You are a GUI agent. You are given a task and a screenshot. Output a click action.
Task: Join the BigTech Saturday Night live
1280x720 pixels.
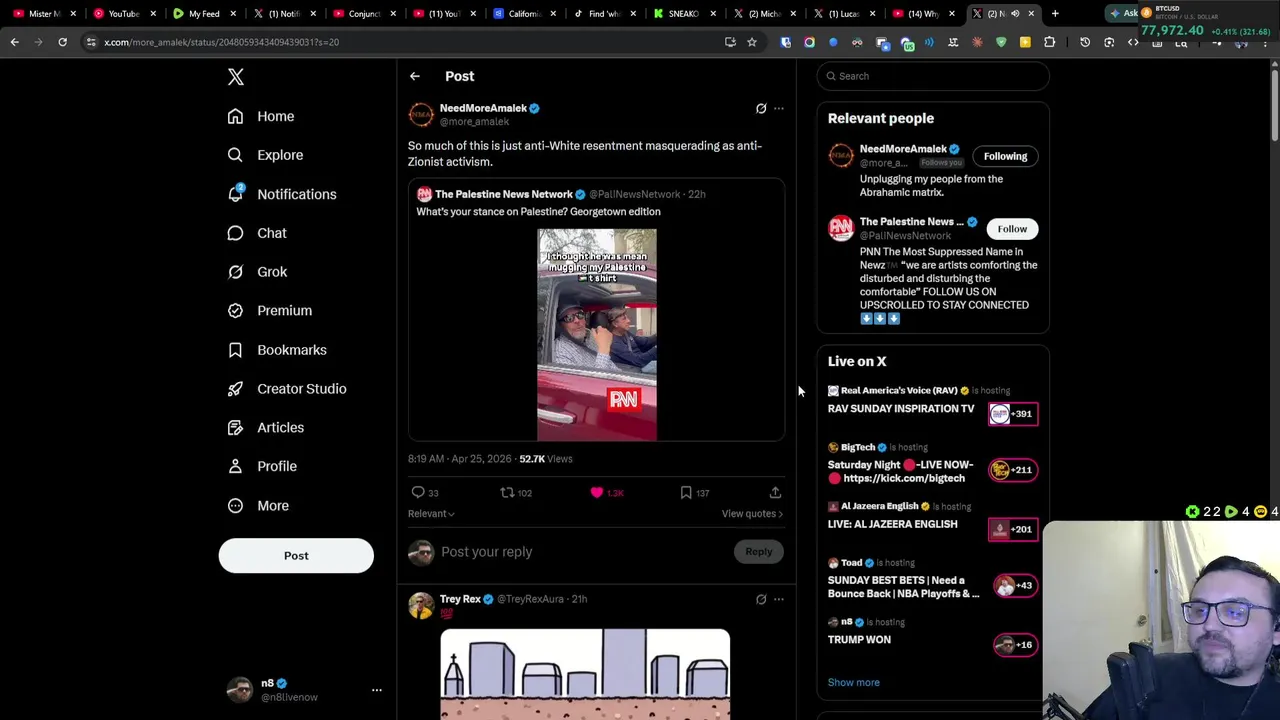point(900,471)
